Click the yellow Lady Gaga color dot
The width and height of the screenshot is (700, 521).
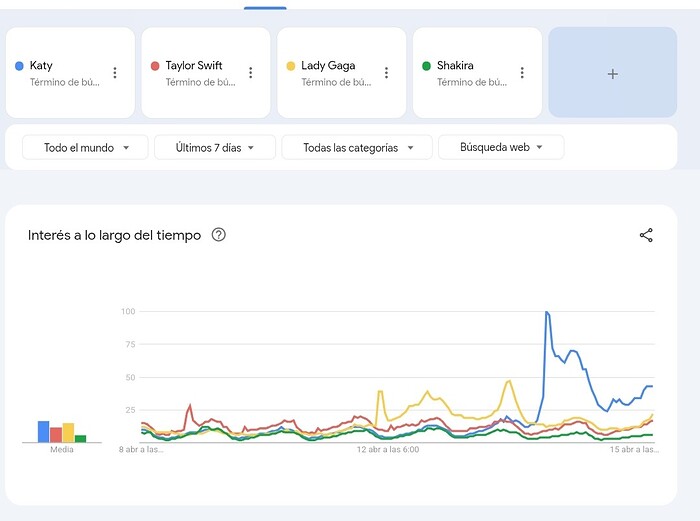coord(291,66)
